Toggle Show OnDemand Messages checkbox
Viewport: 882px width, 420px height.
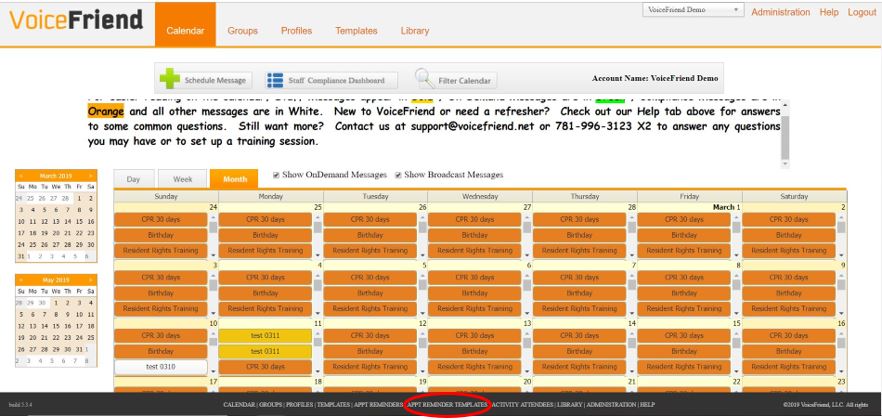(276, 175)
